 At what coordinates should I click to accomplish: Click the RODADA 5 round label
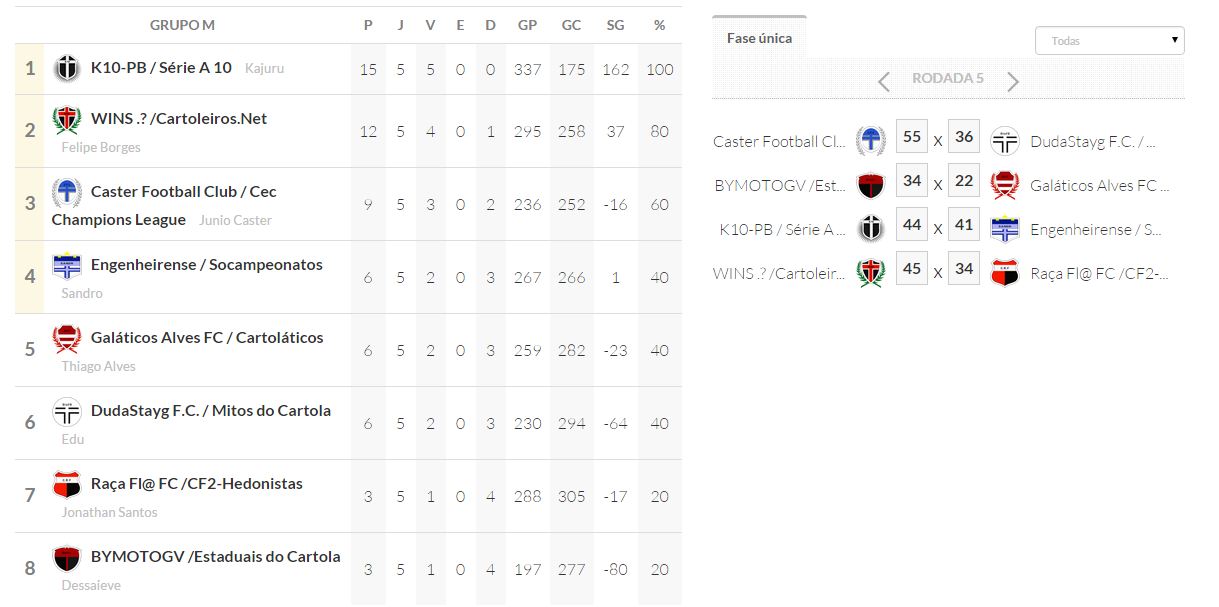click(x=948, y=78)
